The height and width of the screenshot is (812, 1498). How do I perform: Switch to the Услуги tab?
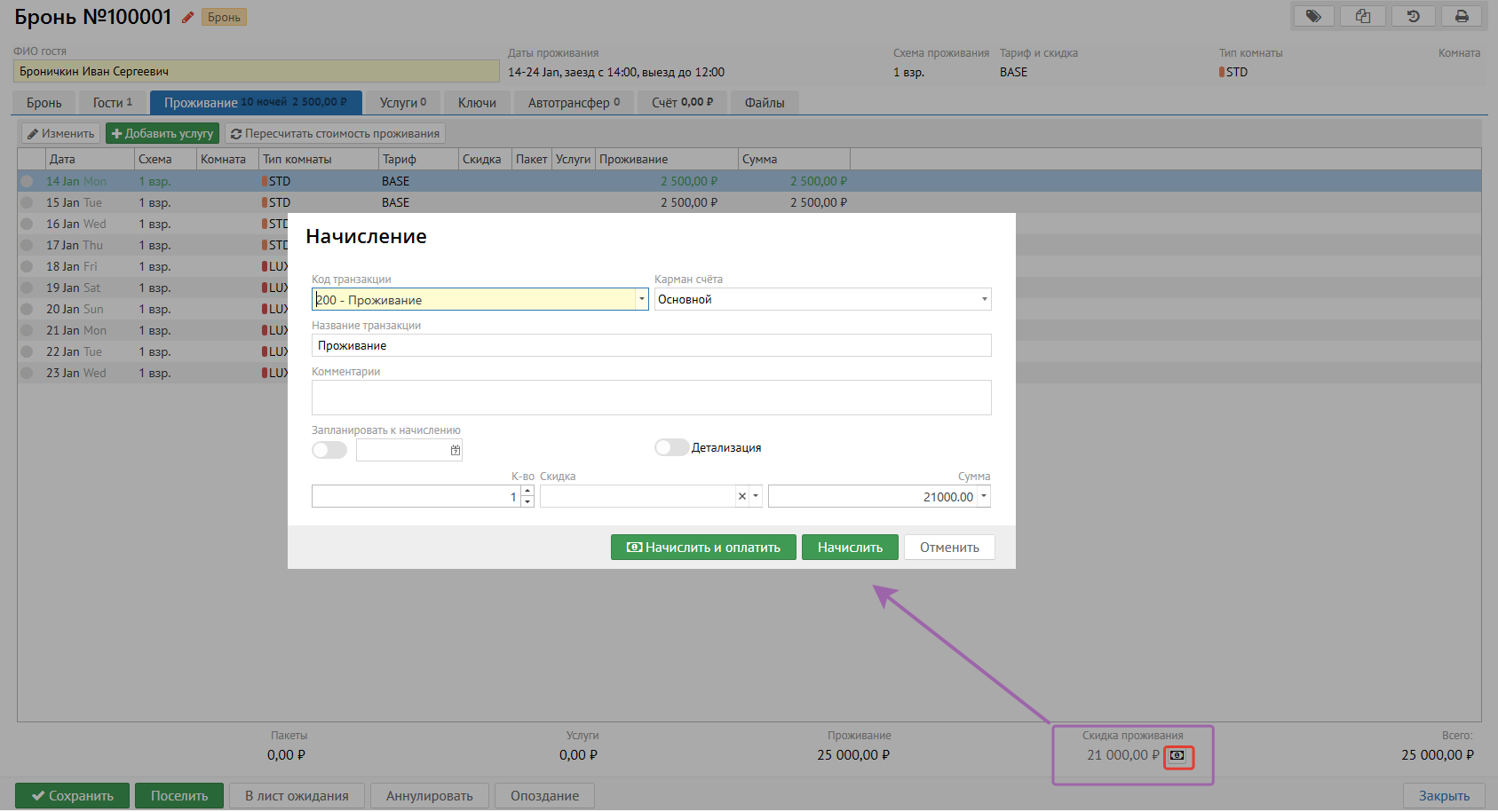coord(402,103)
